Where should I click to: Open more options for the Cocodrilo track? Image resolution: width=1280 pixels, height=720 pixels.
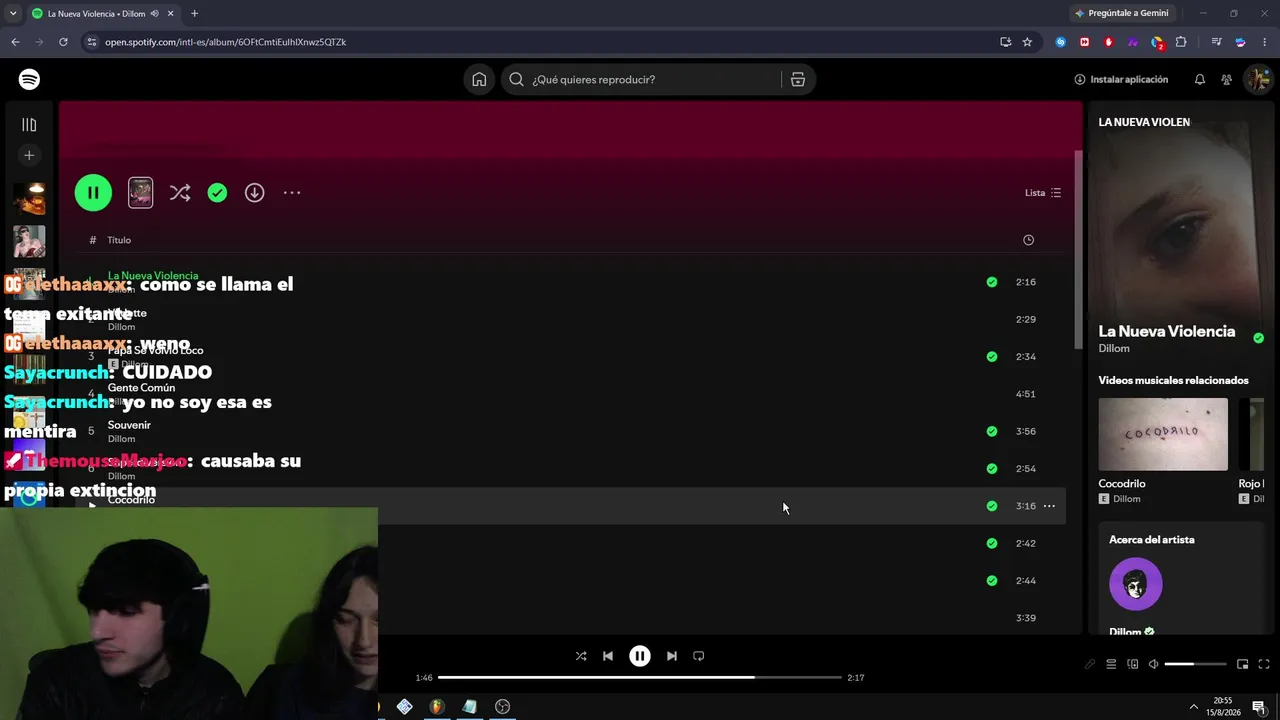[x=1049, y=506]
